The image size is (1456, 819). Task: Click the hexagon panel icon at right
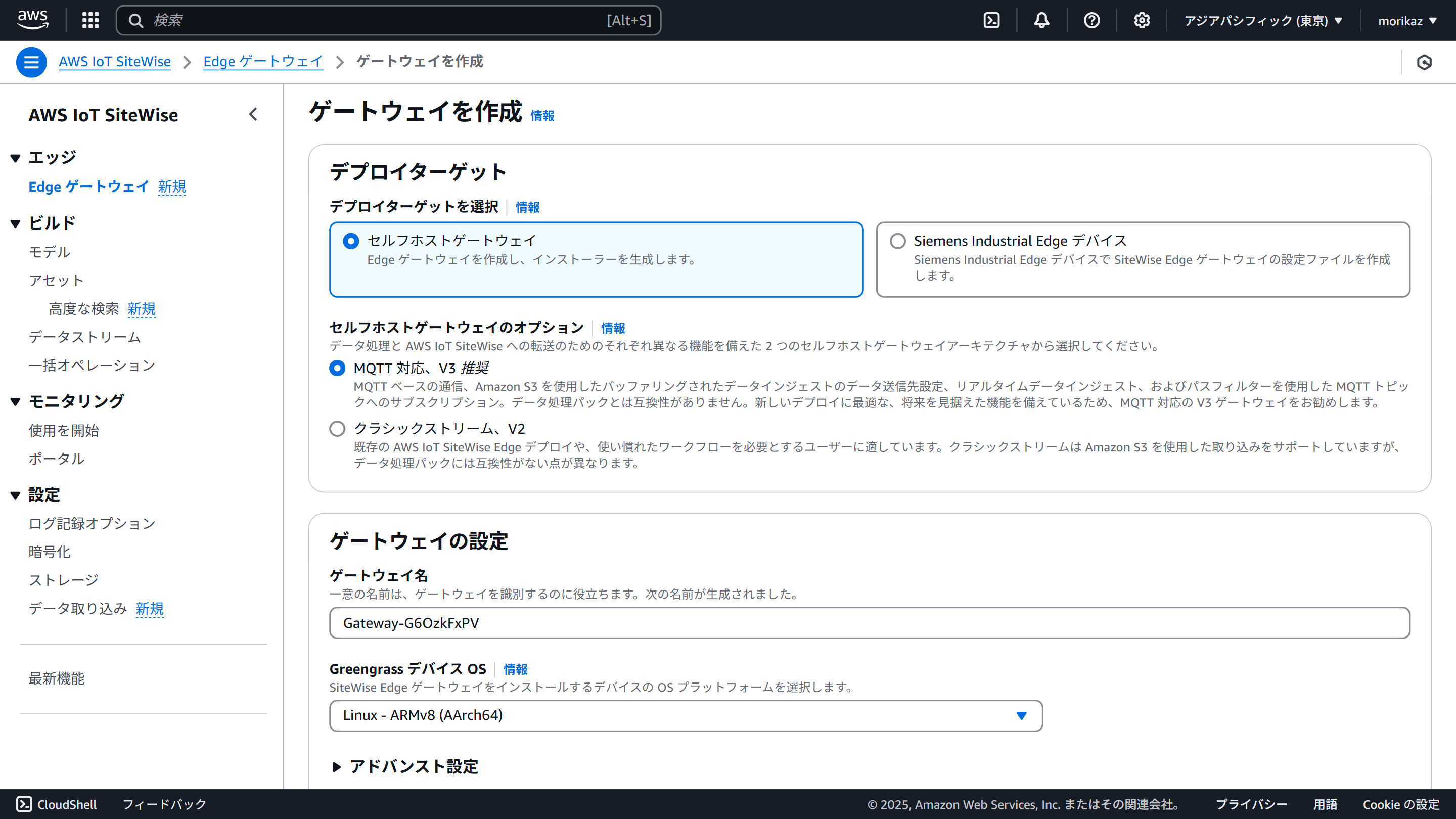(x=1424, y=62)
